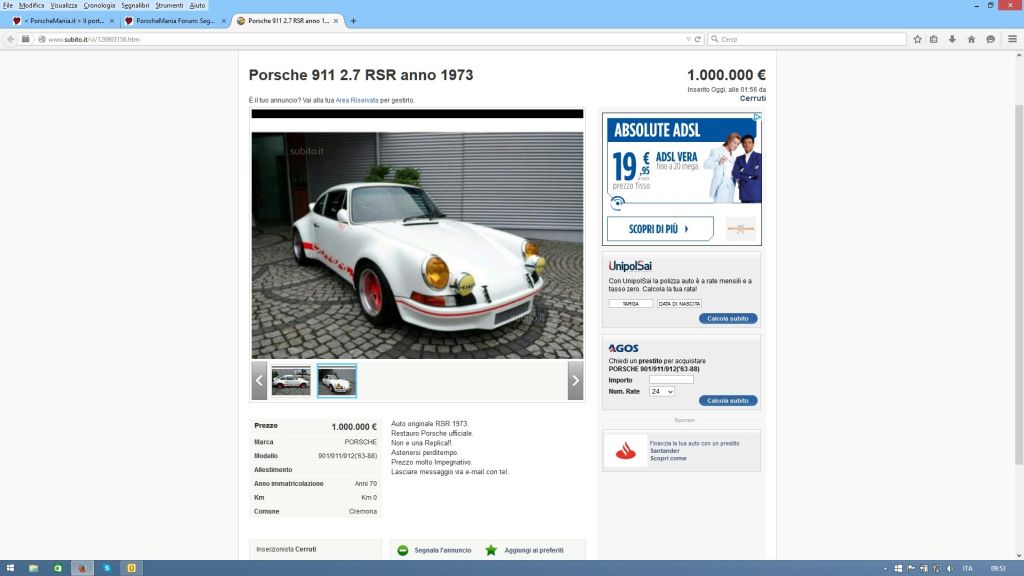Select the first car photo thumbnail
The height and width of the screenshot is (576, 1024).
click(291, 381)
